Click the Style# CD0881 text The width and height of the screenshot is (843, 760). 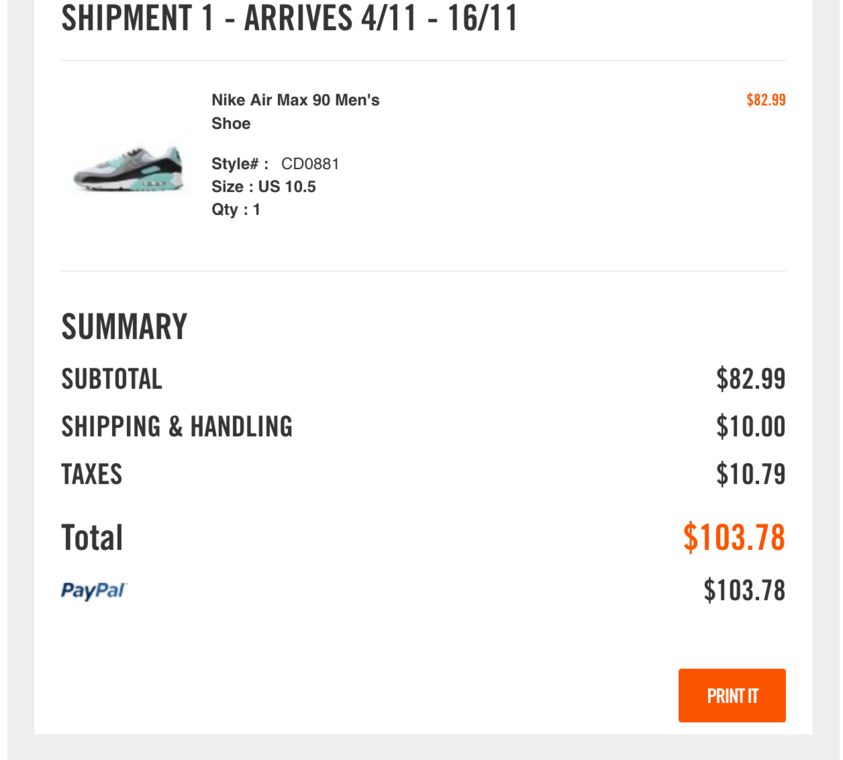point(273,164)
